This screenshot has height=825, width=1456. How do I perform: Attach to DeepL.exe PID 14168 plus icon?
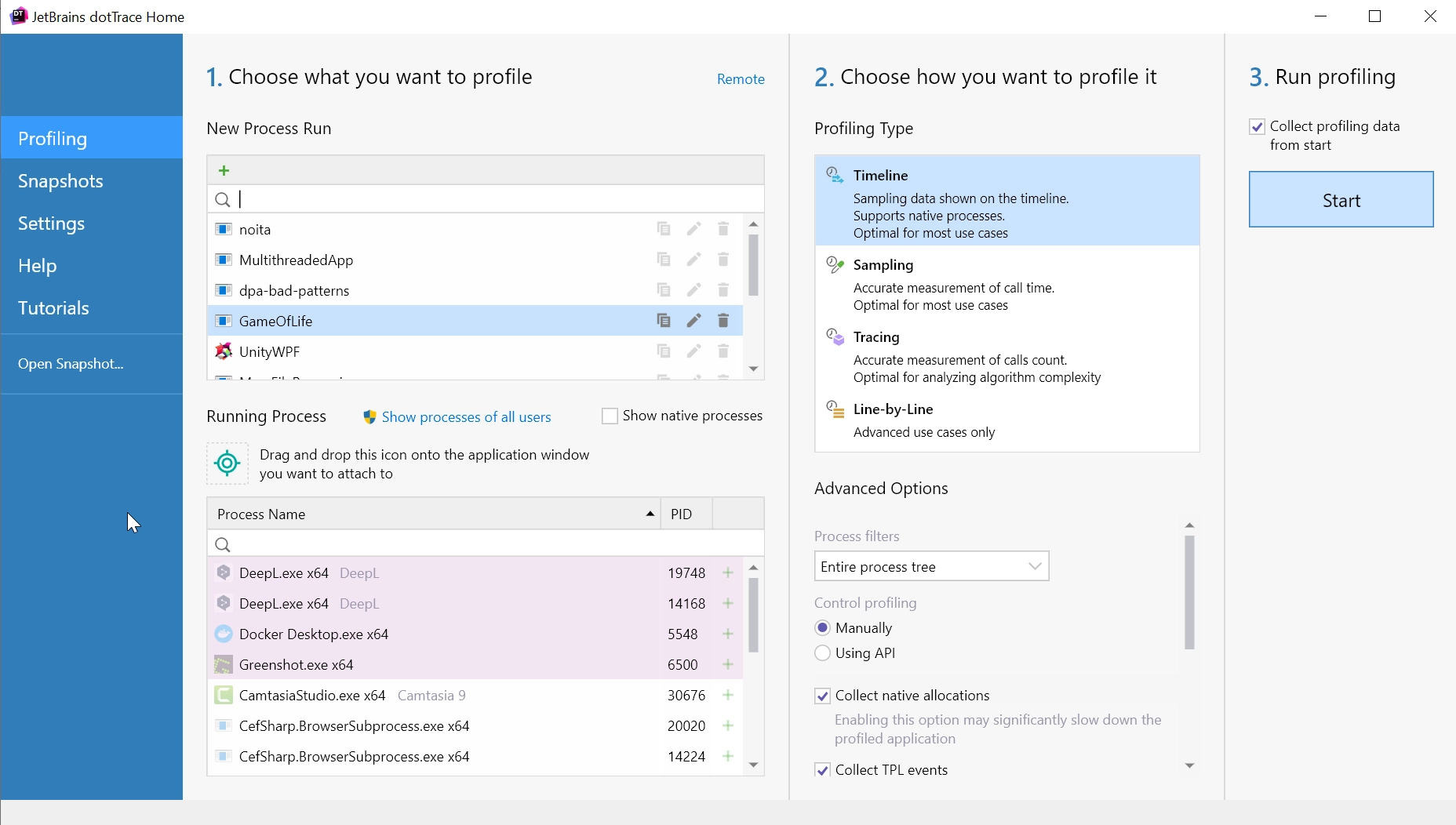tap(728, 604)
